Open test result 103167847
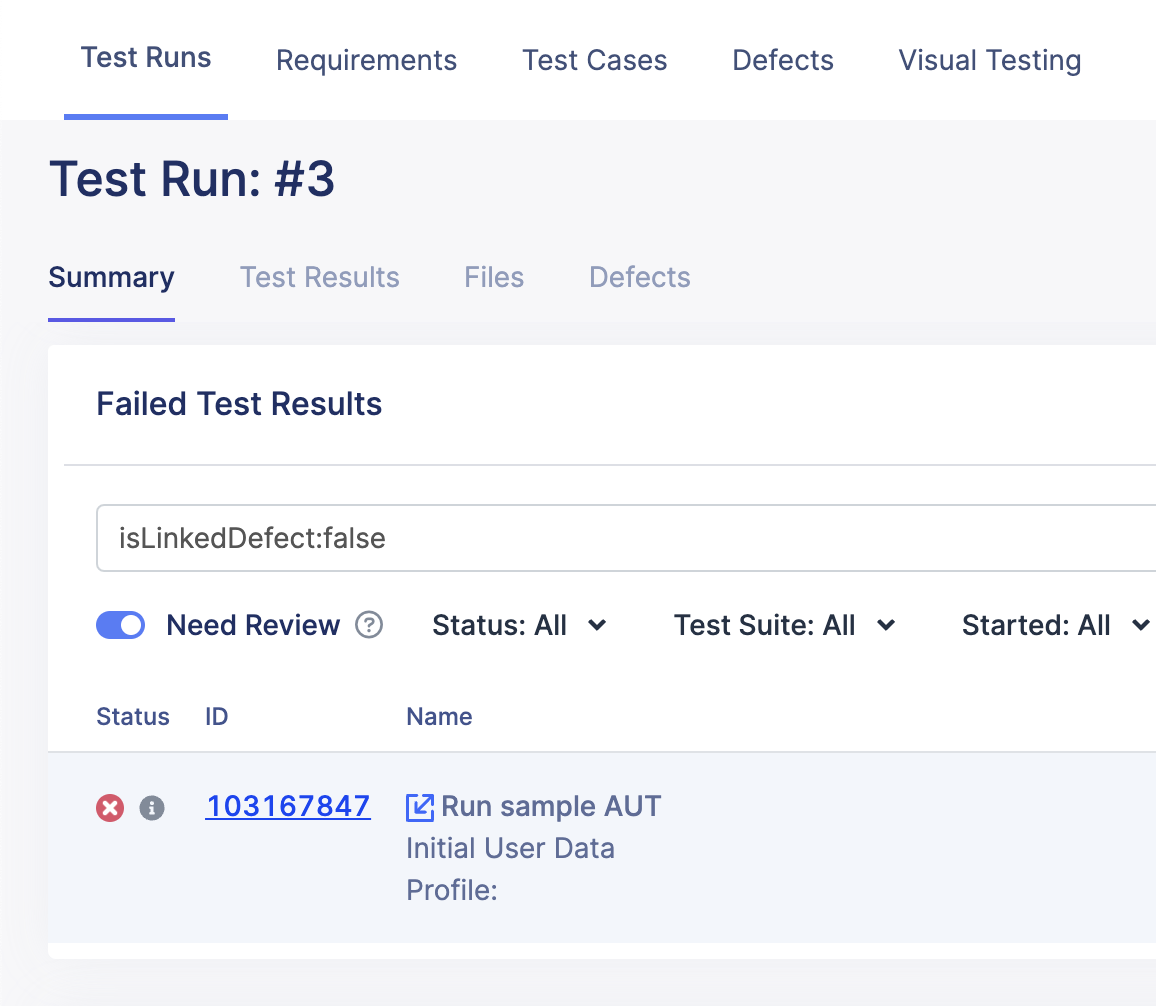Screen dimensions: 1156x1006 pos(288,806)
